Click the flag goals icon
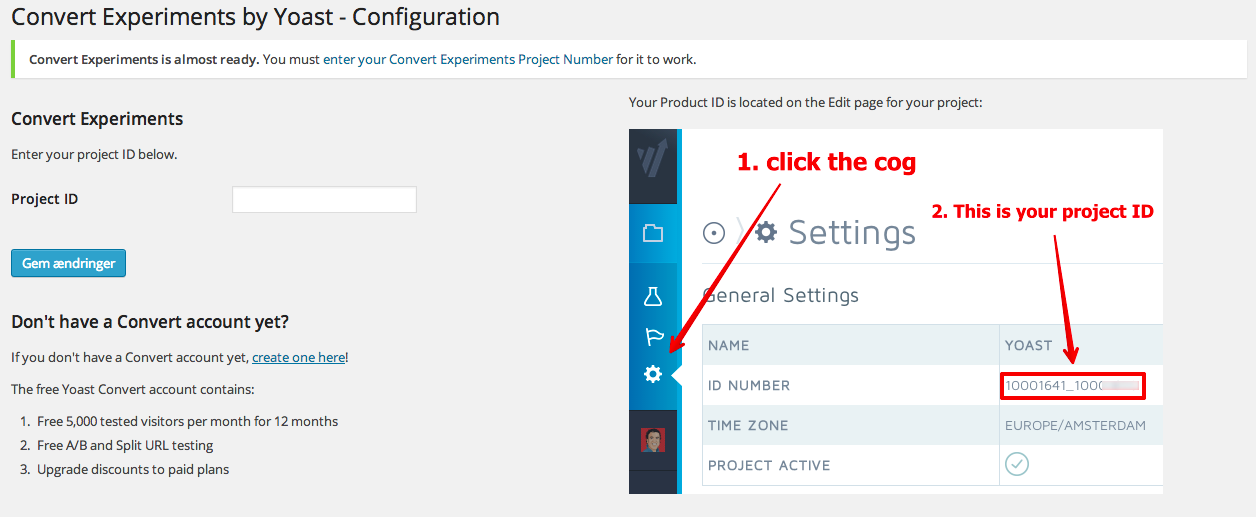The image size is (1256, 517). pos(654,336)
